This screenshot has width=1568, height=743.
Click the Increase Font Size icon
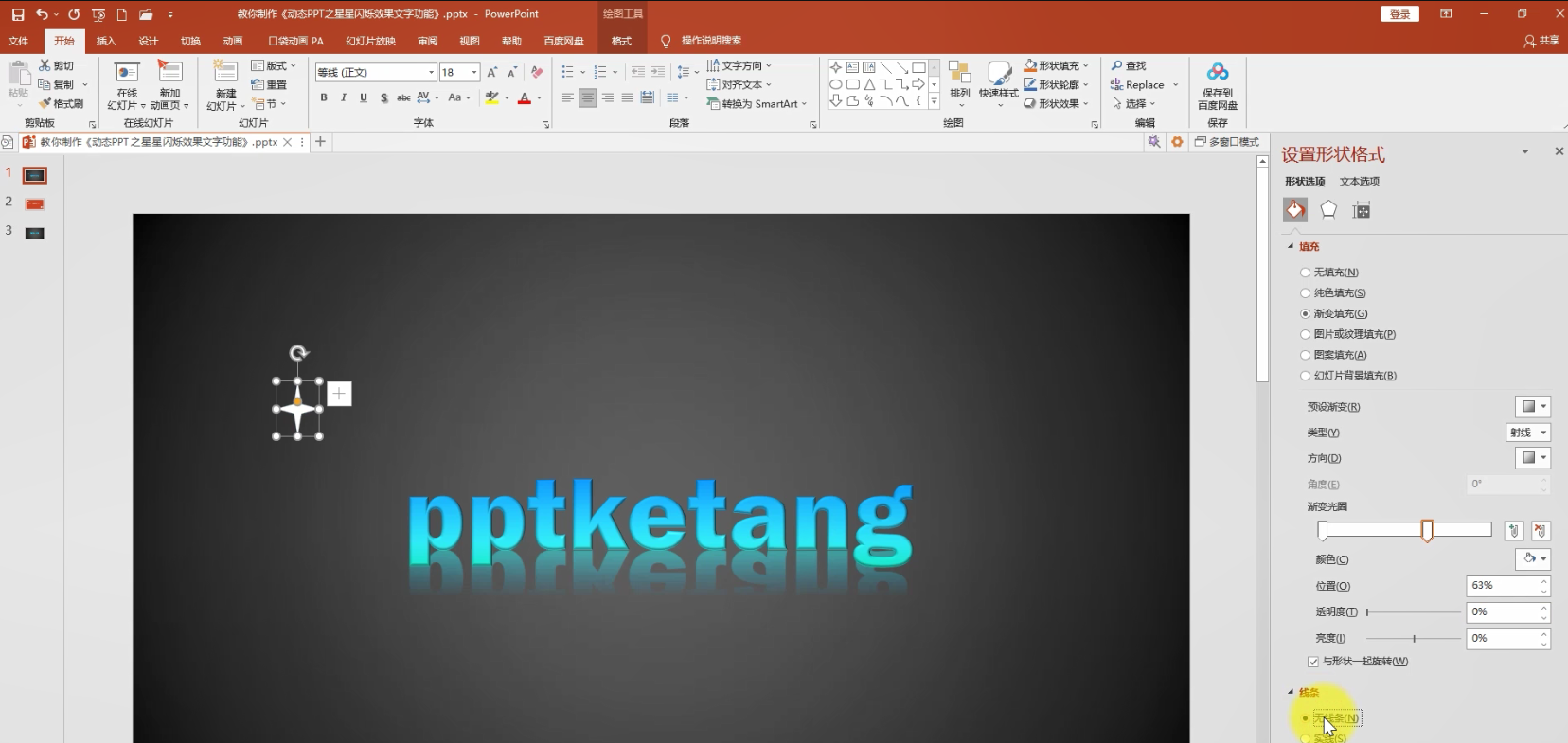[491, 72]
